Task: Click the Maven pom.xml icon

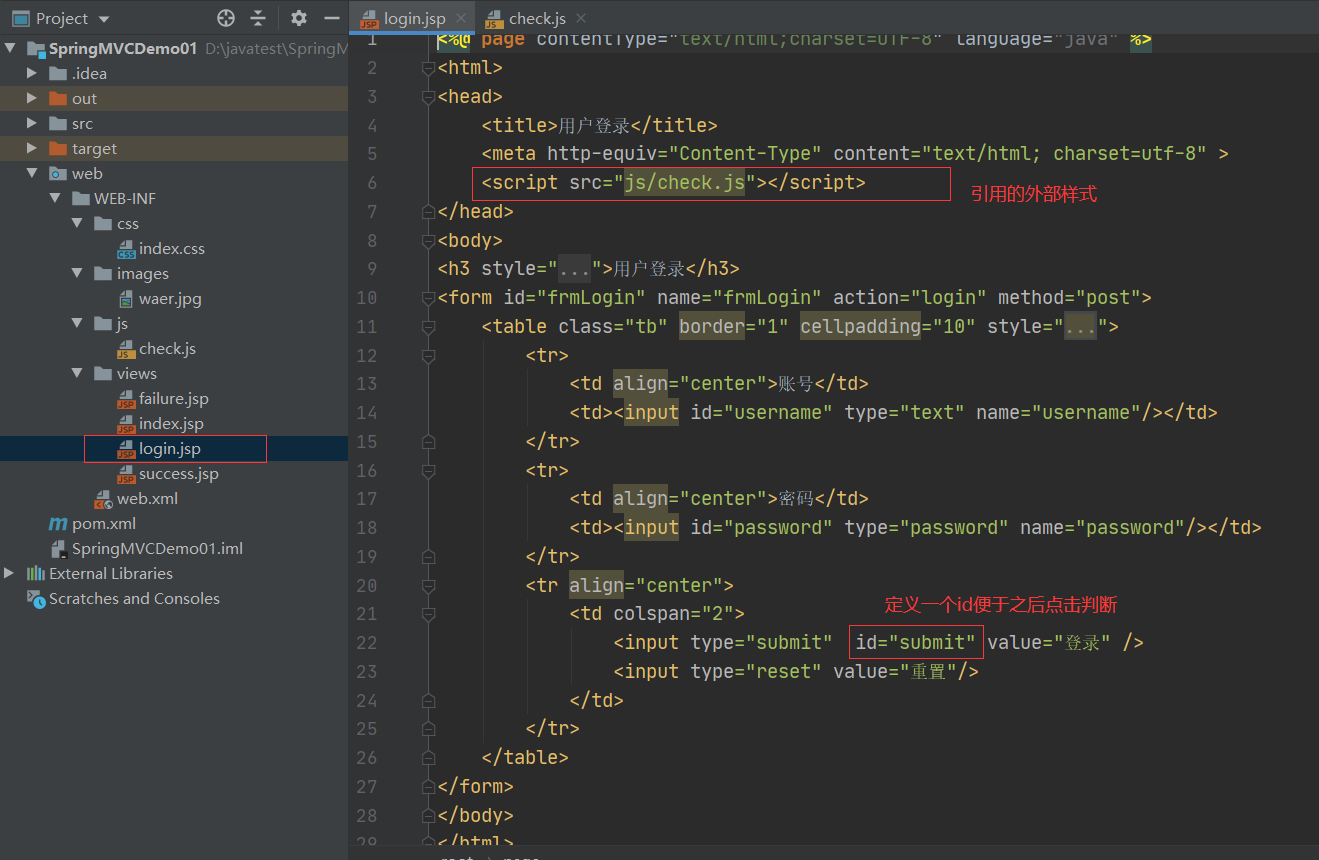Action: [58, 524]
